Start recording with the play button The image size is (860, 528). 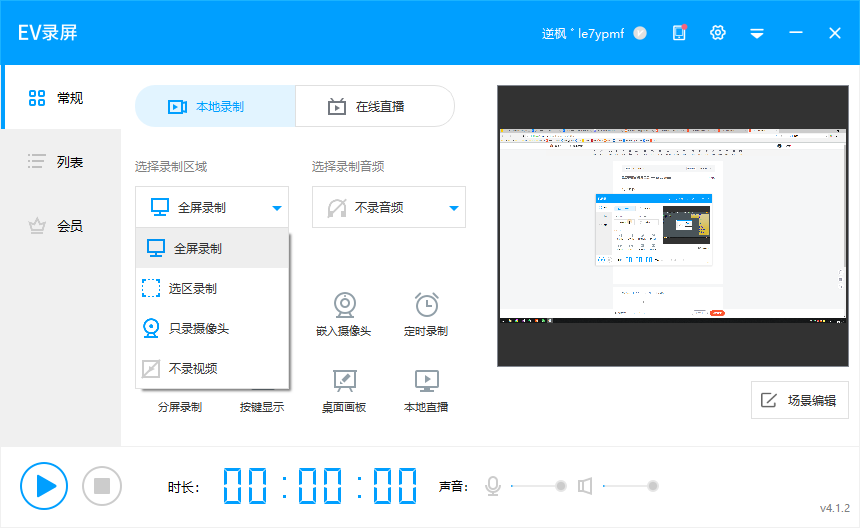point(44,486)
